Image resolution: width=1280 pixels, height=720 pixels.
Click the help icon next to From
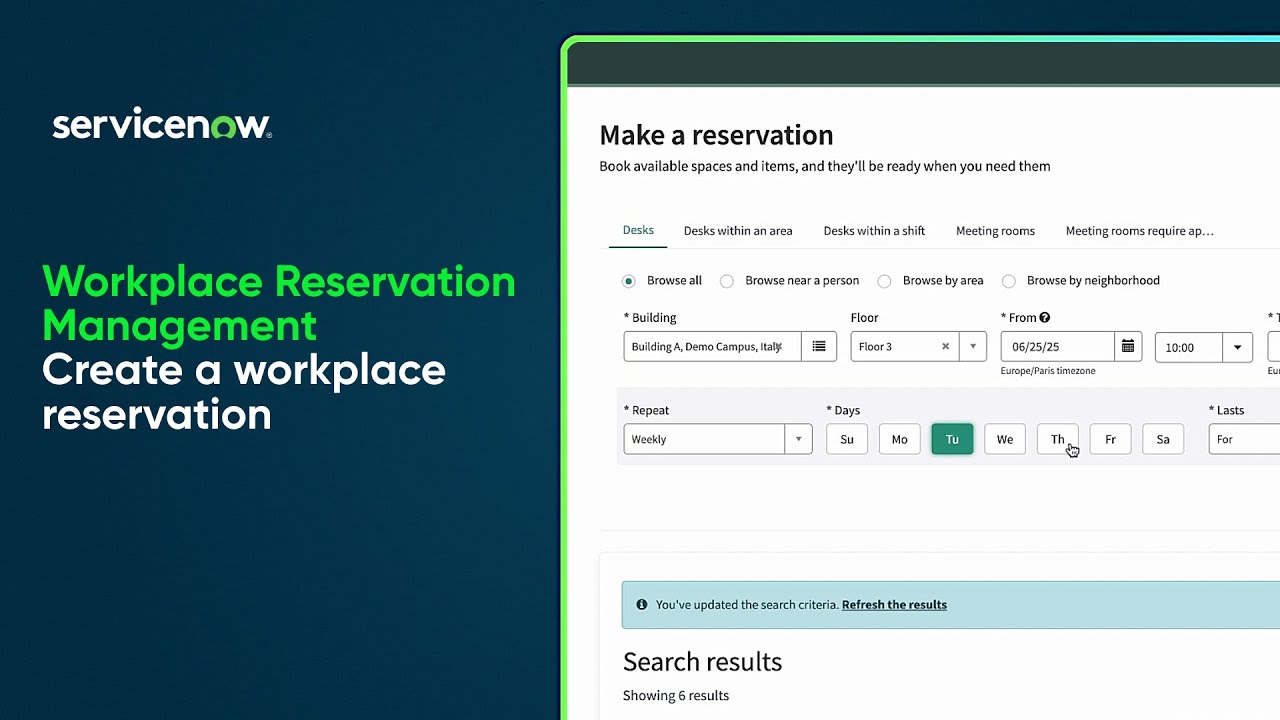[1046, 317]
